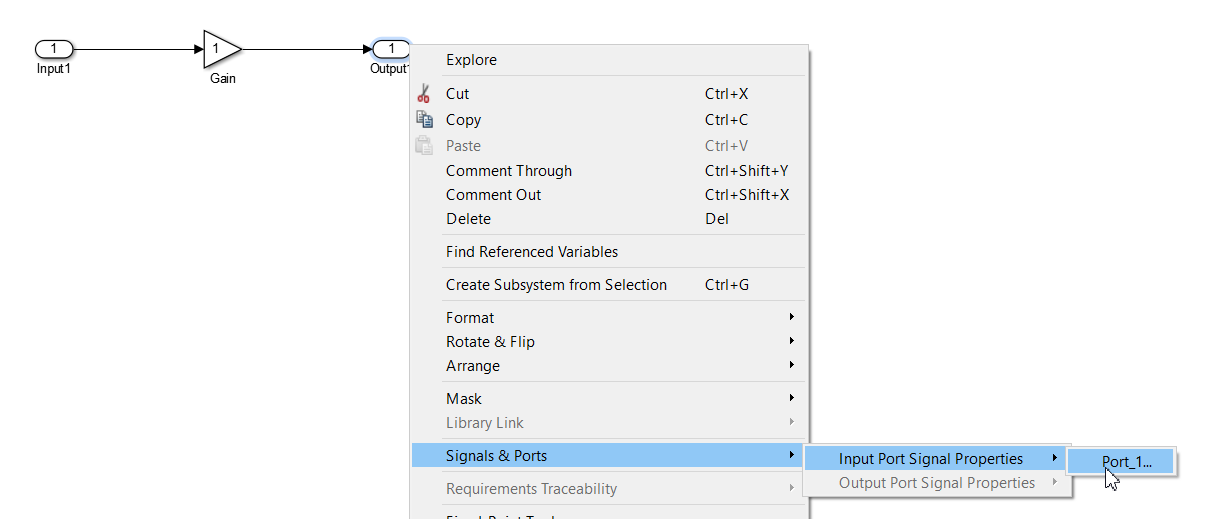Select the Output1 port block
The width and height of the screenshot is (1229, 519).
(391, 49)
